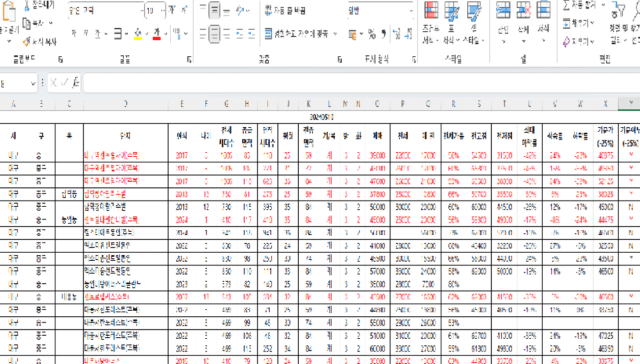Click the Format as Table icon
The height and width of the screenshot is (364, 640).
(x=452, y=11)
